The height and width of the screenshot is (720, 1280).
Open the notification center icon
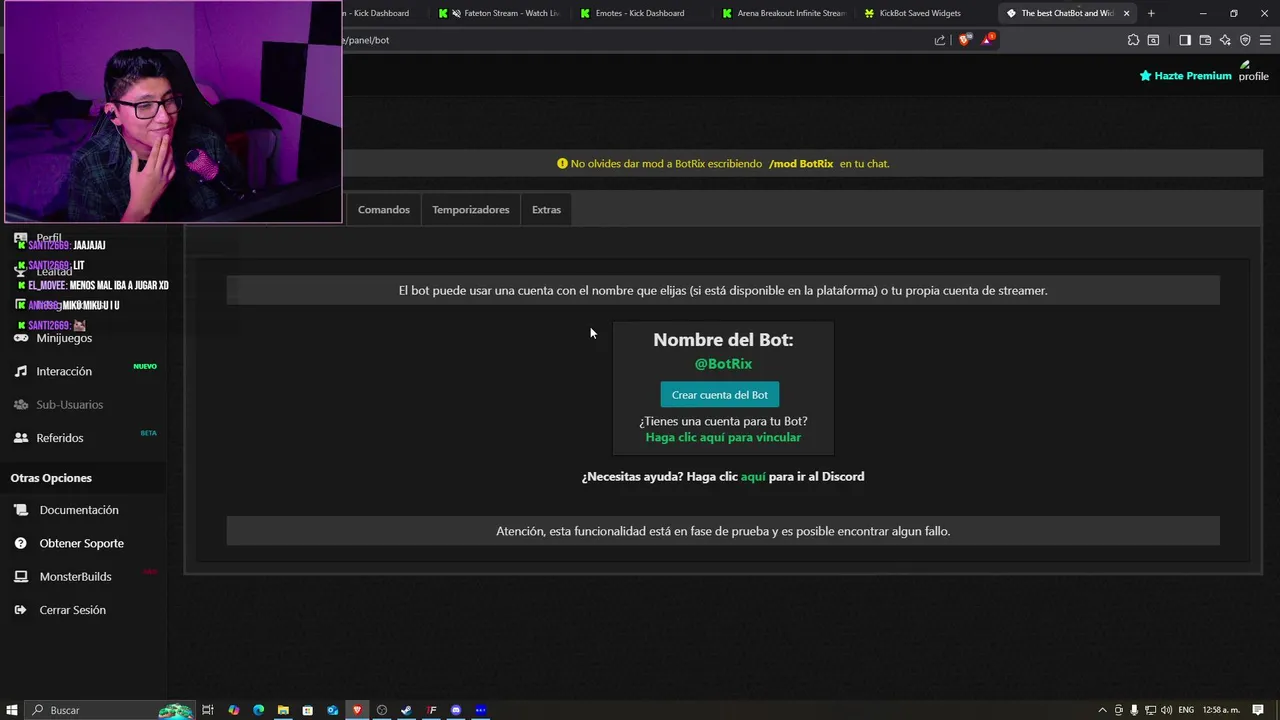1258,710
